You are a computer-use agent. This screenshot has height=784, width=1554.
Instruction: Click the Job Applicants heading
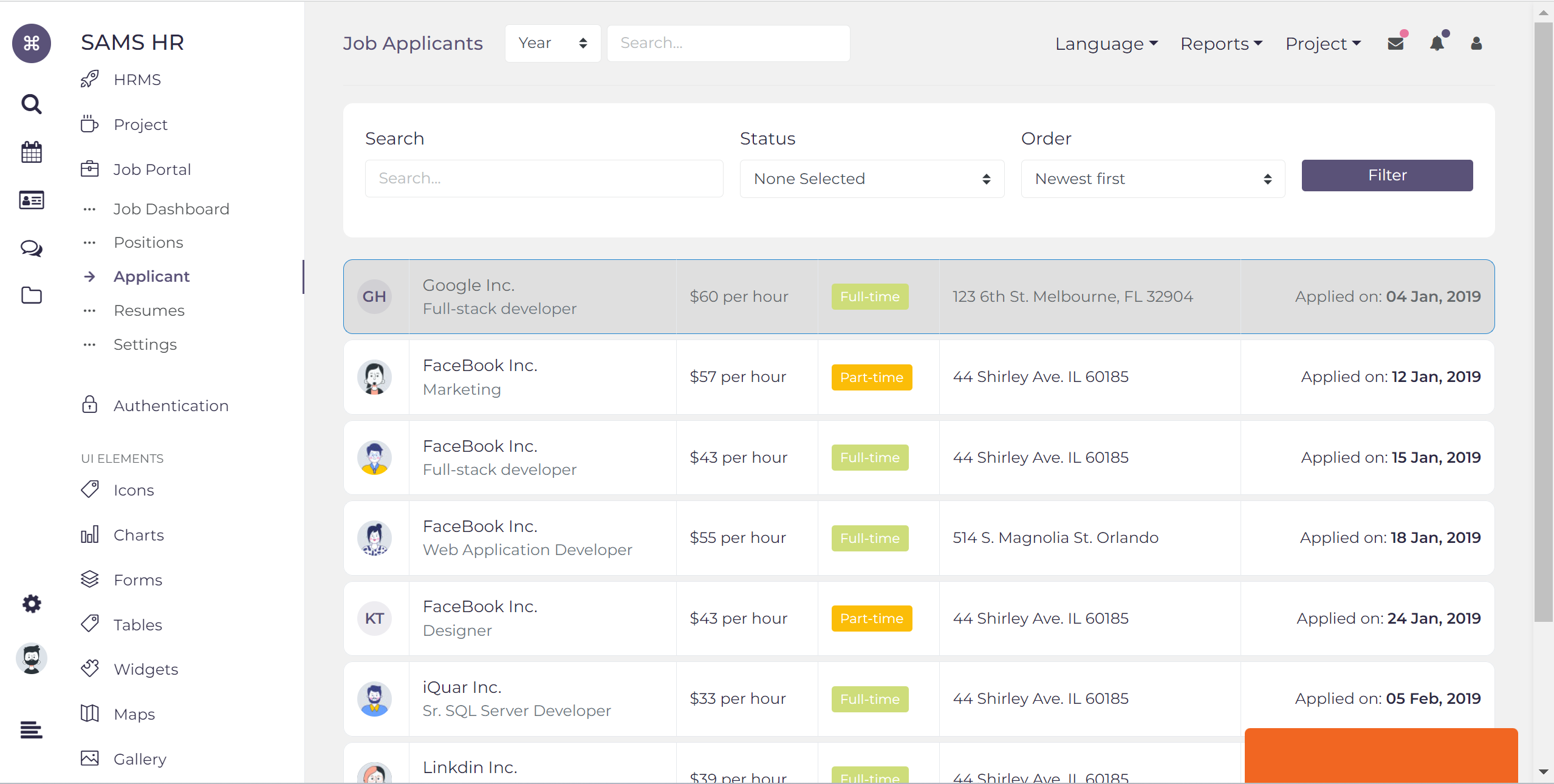[x=413, y=43]
